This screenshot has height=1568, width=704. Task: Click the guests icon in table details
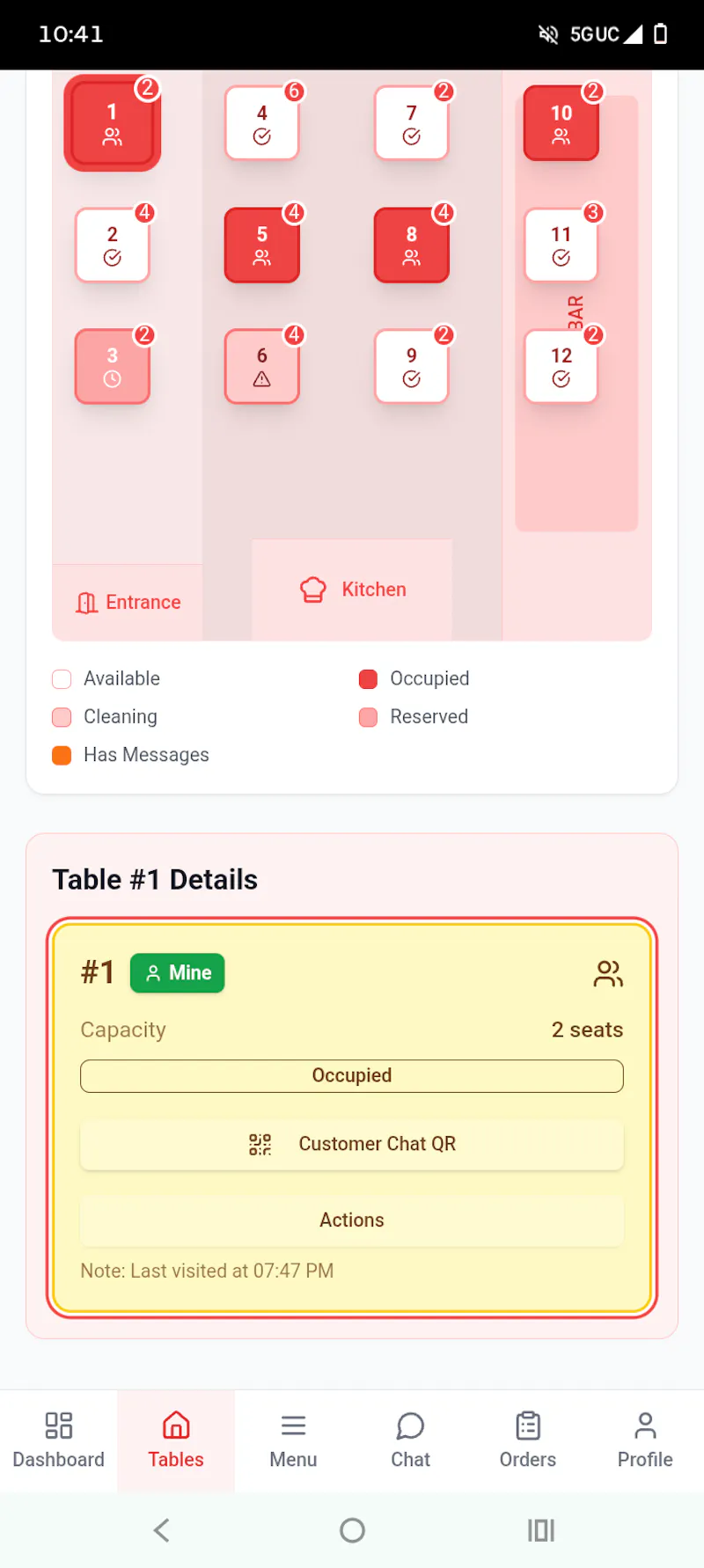pyautogui.click(x=609, y=973)
